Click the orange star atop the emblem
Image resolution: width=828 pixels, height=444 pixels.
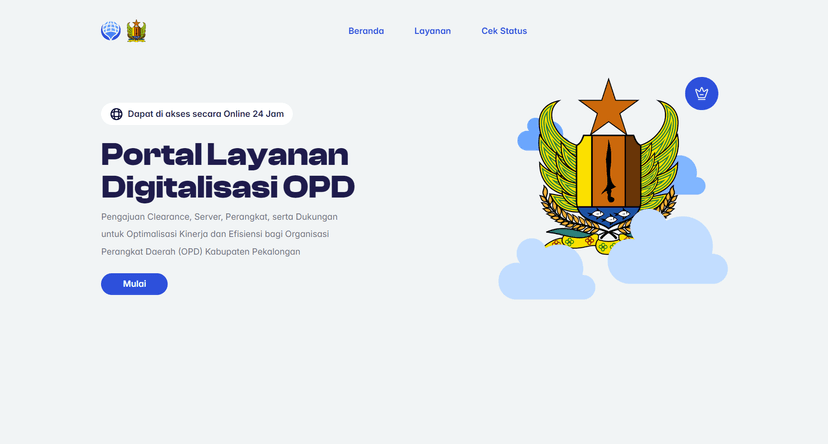tap(608, 106)
